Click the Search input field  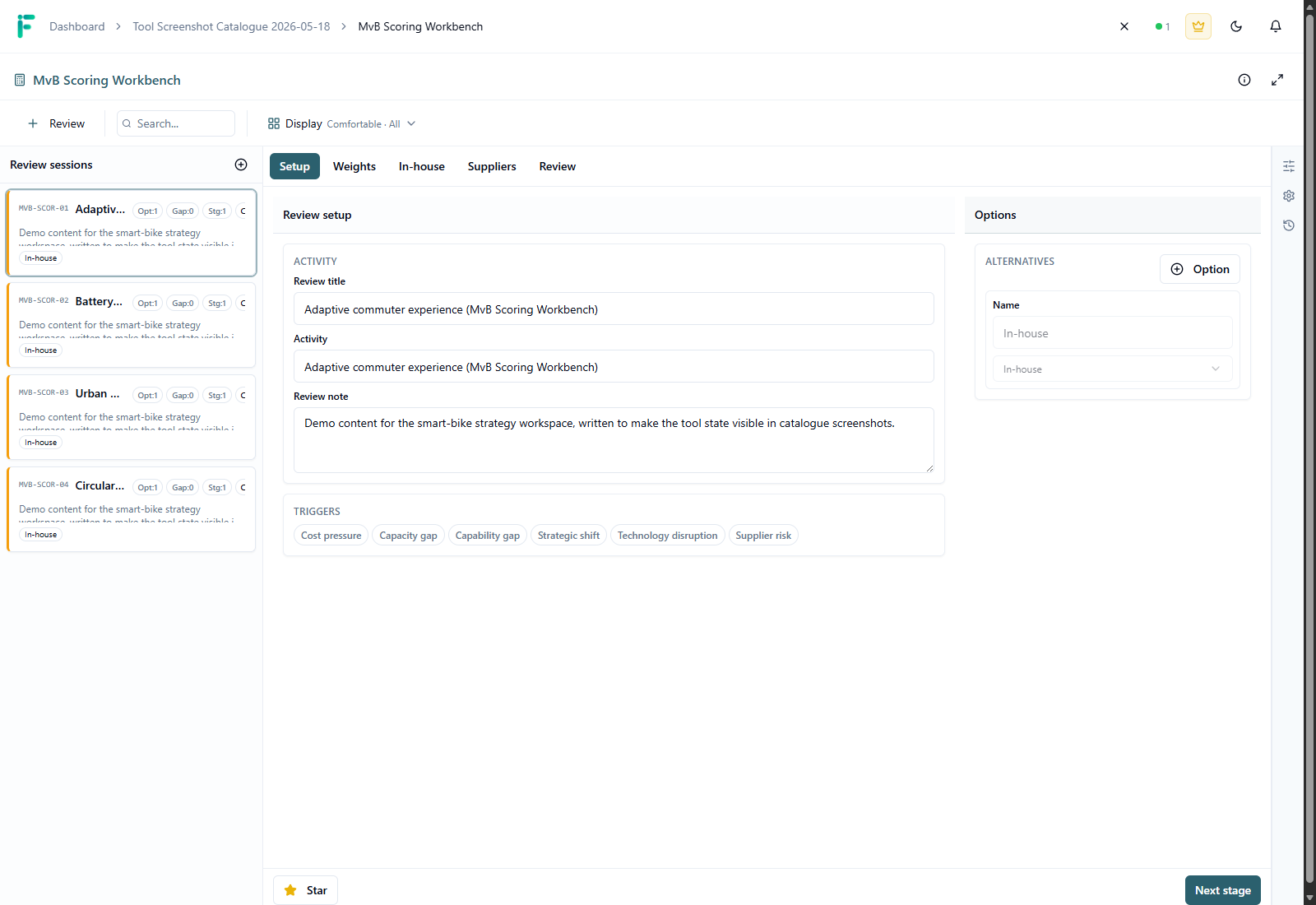(176, 123)
